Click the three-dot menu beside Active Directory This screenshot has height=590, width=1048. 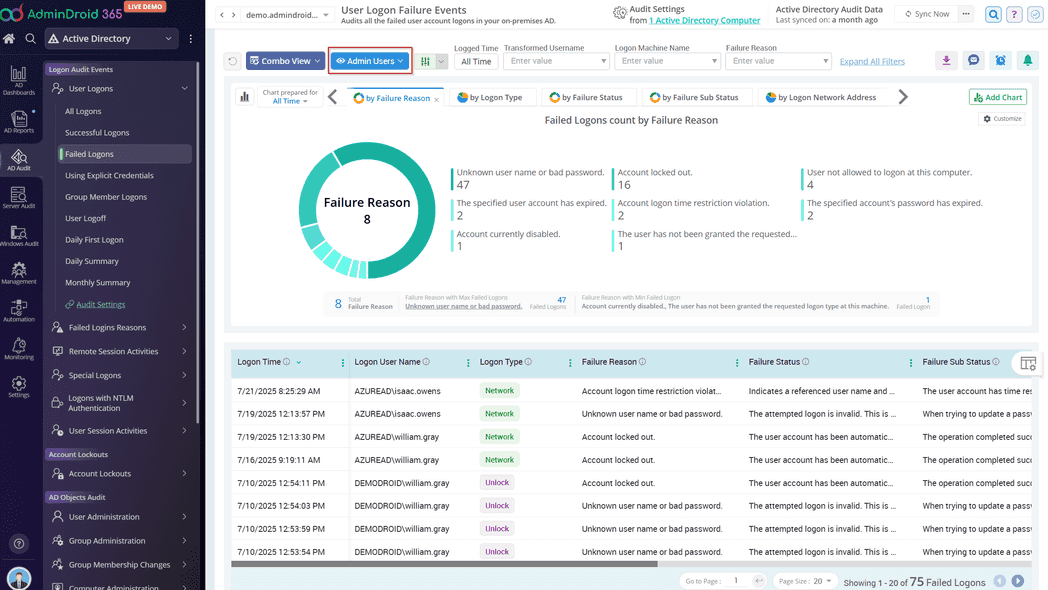point(190,39)
